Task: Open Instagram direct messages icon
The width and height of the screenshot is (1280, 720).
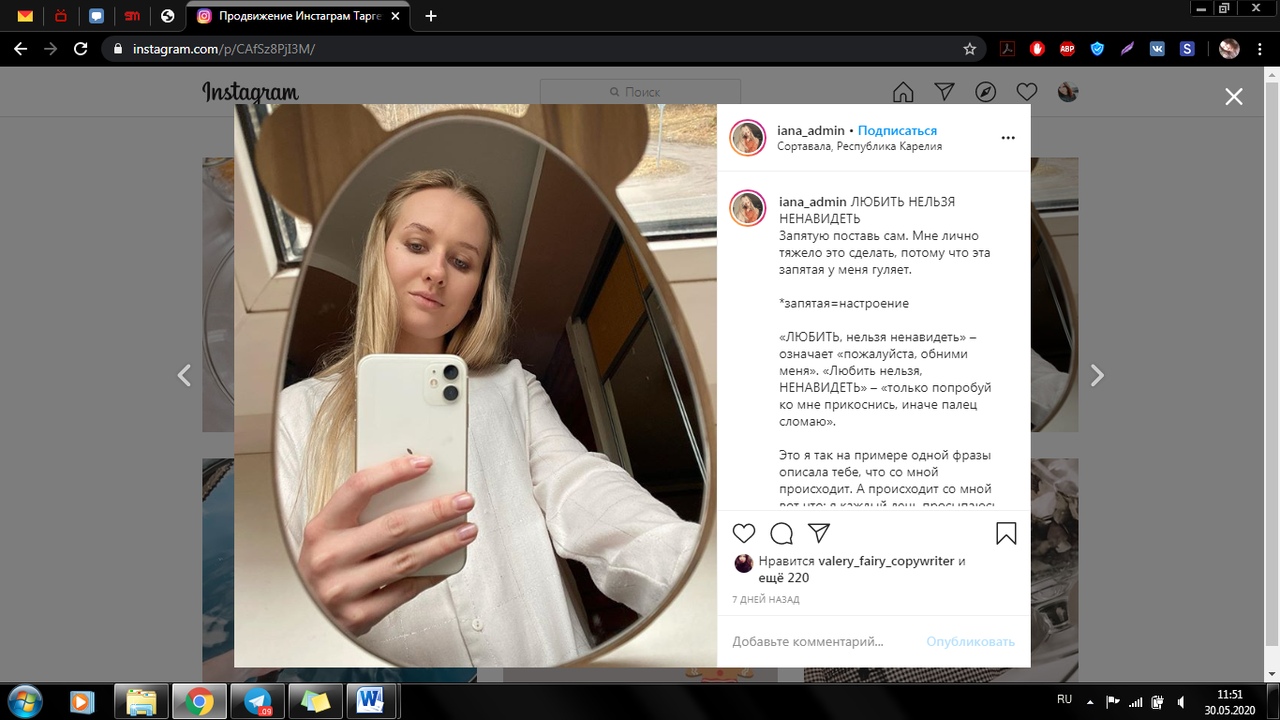Action: coord(944,92)
